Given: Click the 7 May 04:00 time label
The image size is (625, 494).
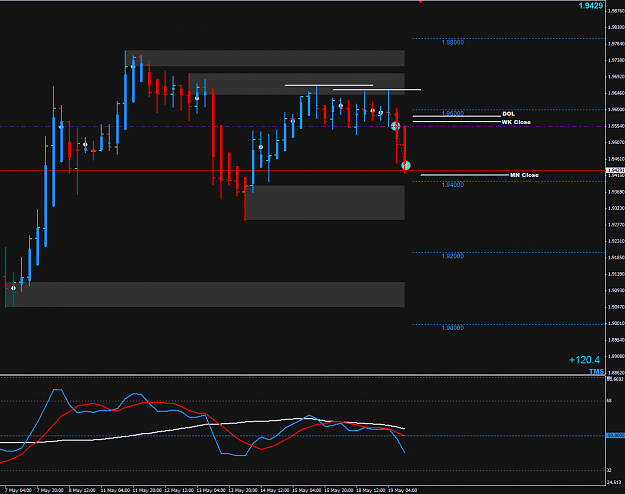Looking at the screenshot, I should 18,490.
